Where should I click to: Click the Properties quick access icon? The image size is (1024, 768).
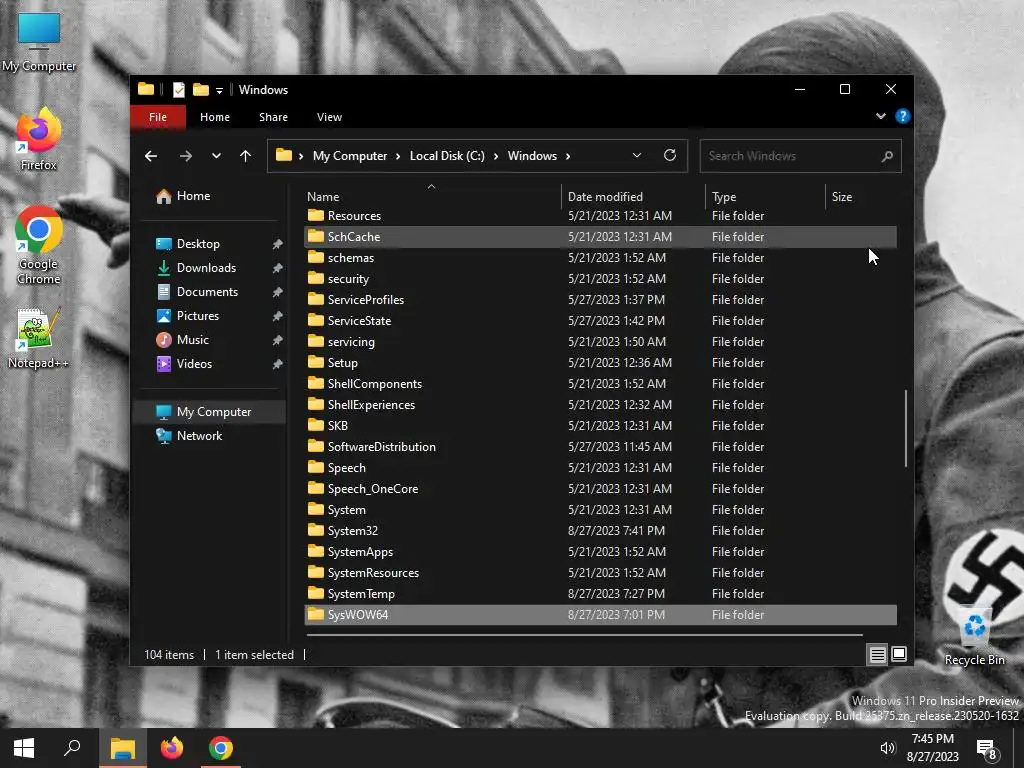(x=179, y=89)
